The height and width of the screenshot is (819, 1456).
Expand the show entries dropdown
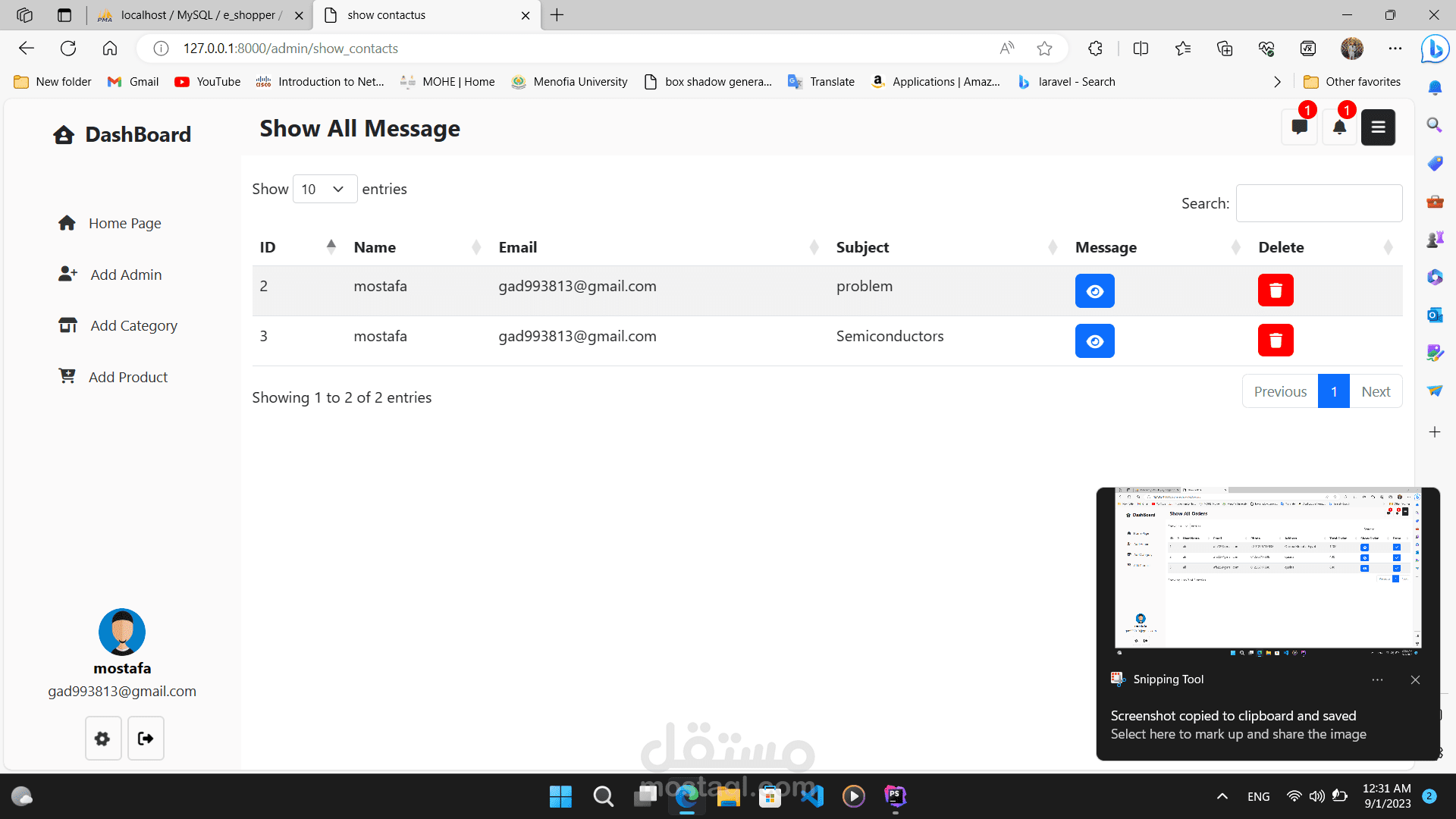click(325, 189)
